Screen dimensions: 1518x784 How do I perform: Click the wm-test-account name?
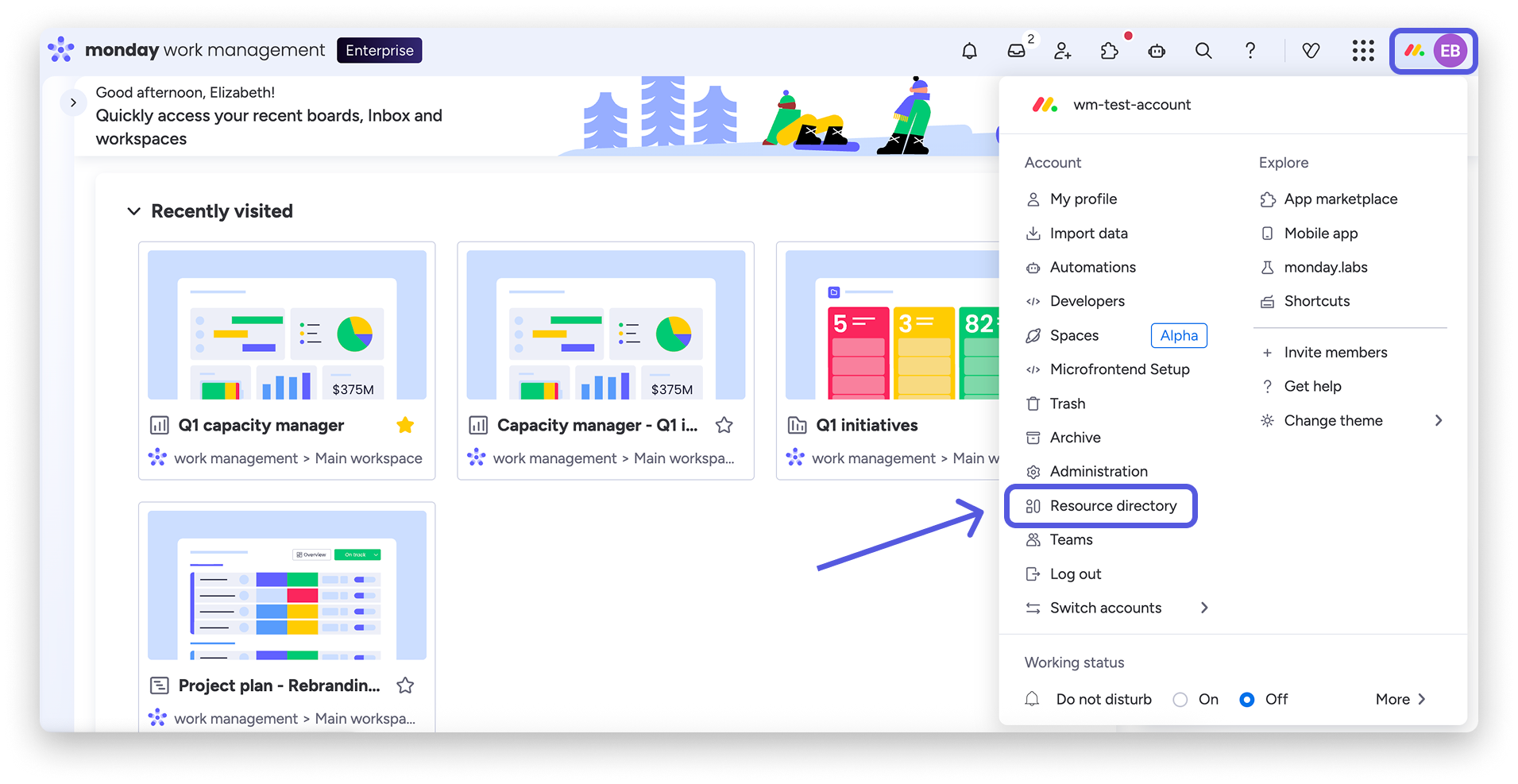tap(1132, 105)
